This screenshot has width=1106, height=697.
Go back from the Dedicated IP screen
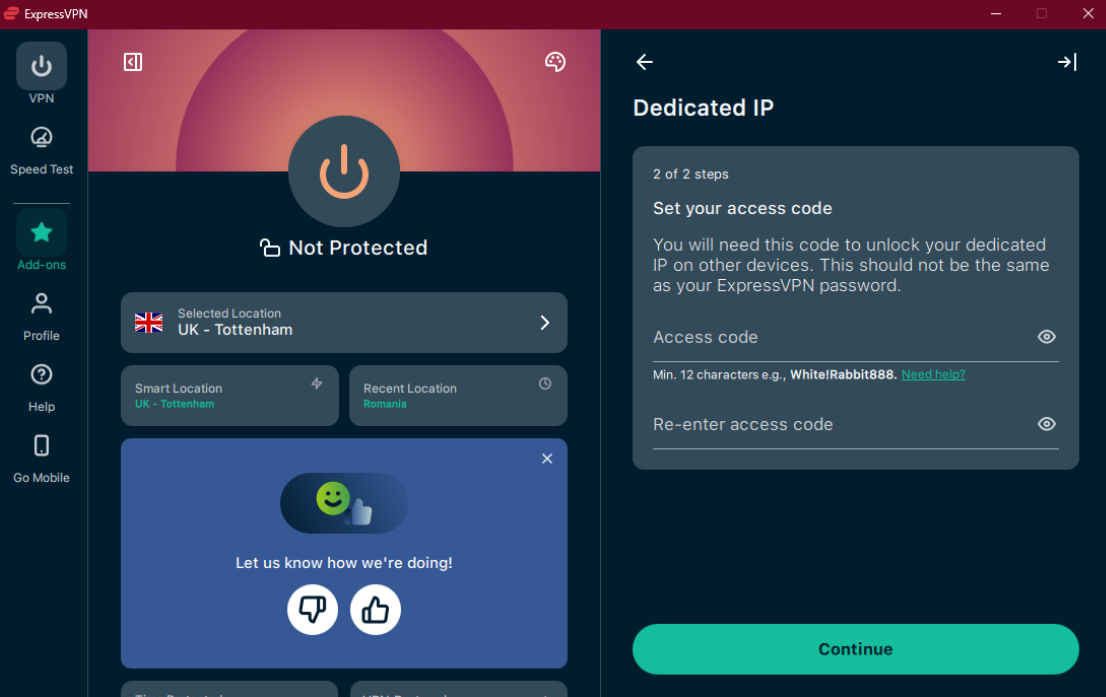(645, 62)
